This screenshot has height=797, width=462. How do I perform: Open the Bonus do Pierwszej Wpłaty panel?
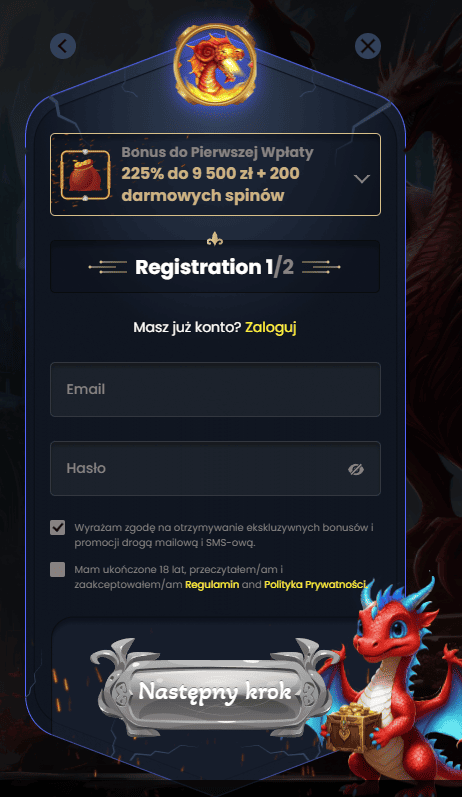coord(215,174)
